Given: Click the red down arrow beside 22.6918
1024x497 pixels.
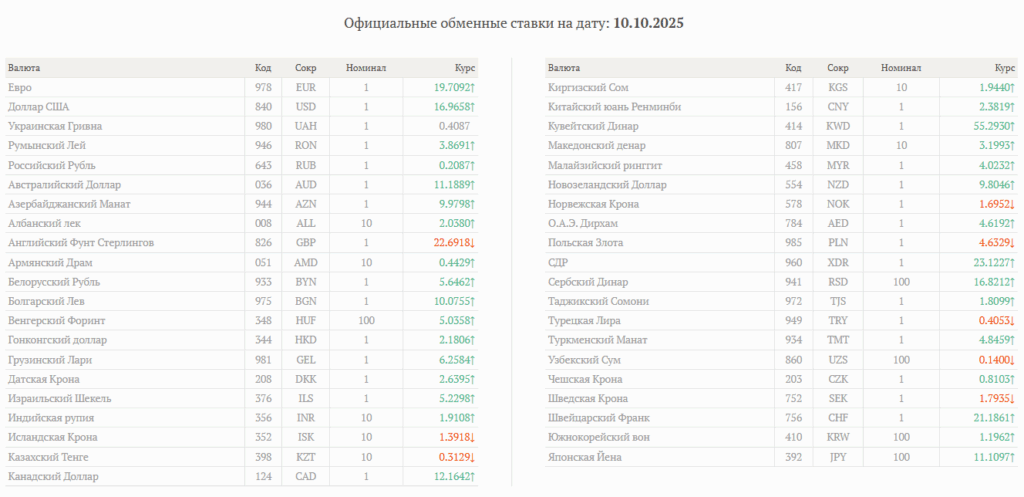Looking at the screenshot, I should pos(472,243).
